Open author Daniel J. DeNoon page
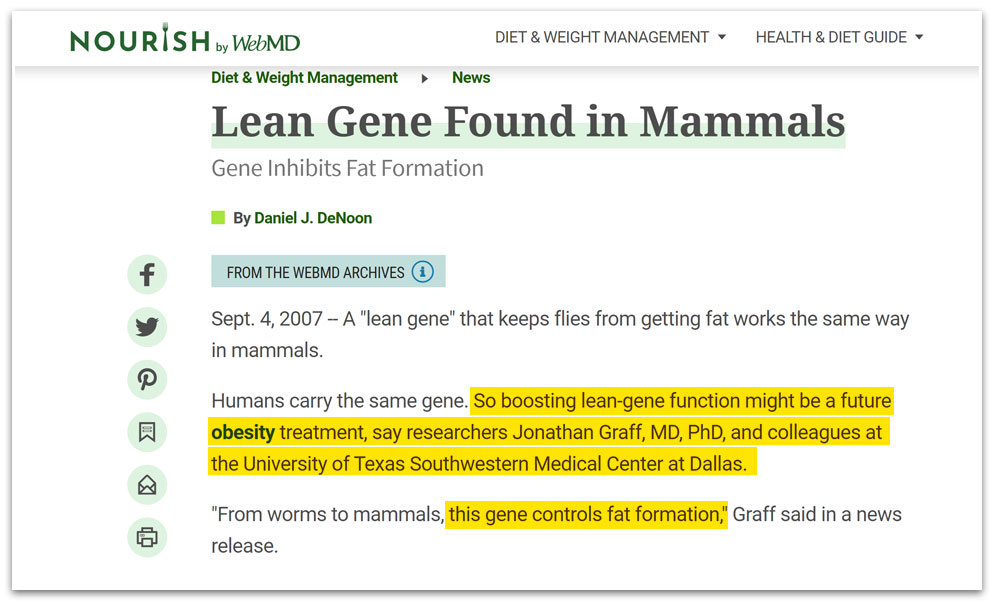997x603 pixels. pyautogui.click(x=313, y=218)
